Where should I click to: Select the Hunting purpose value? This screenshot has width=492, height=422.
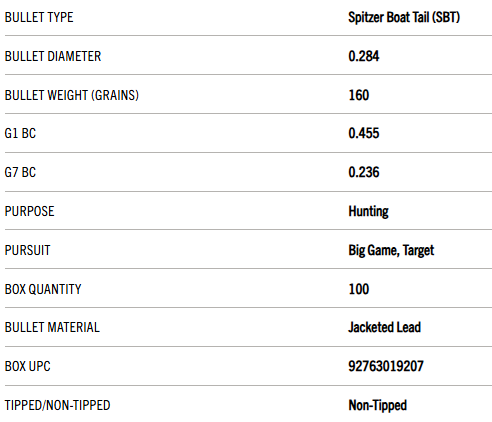368,212
